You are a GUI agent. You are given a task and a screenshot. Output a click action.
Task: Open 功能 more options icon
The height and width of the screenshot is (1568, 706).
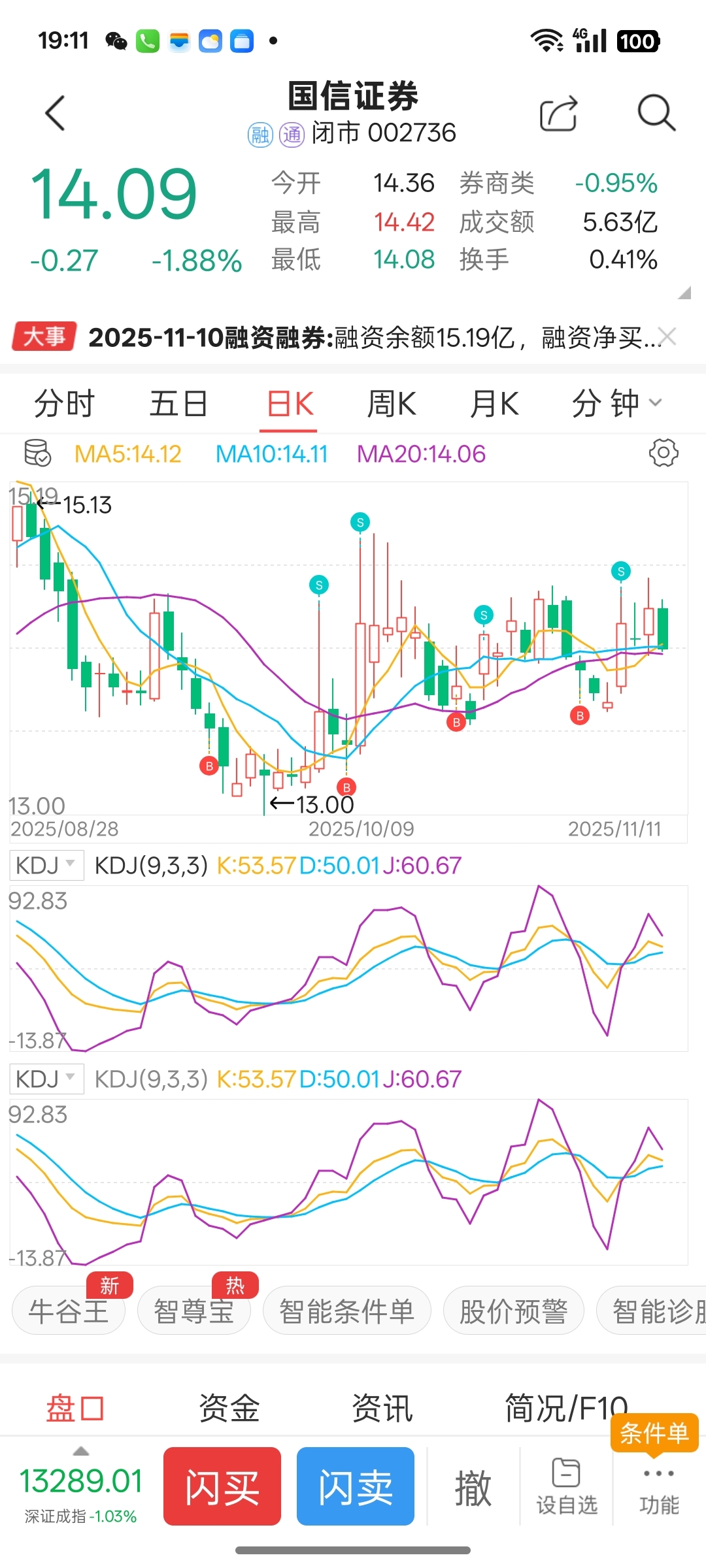pos(659,1494)
